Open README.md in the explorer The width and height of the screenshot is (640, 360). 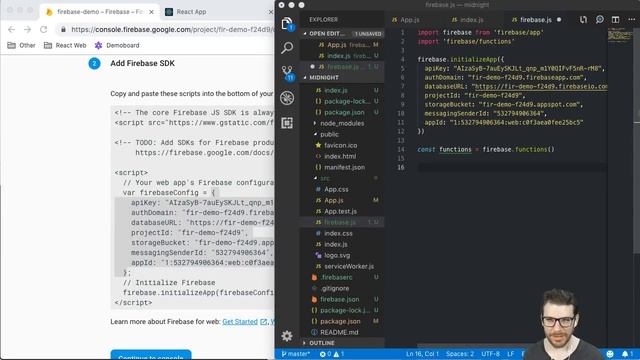click(339, 333)
